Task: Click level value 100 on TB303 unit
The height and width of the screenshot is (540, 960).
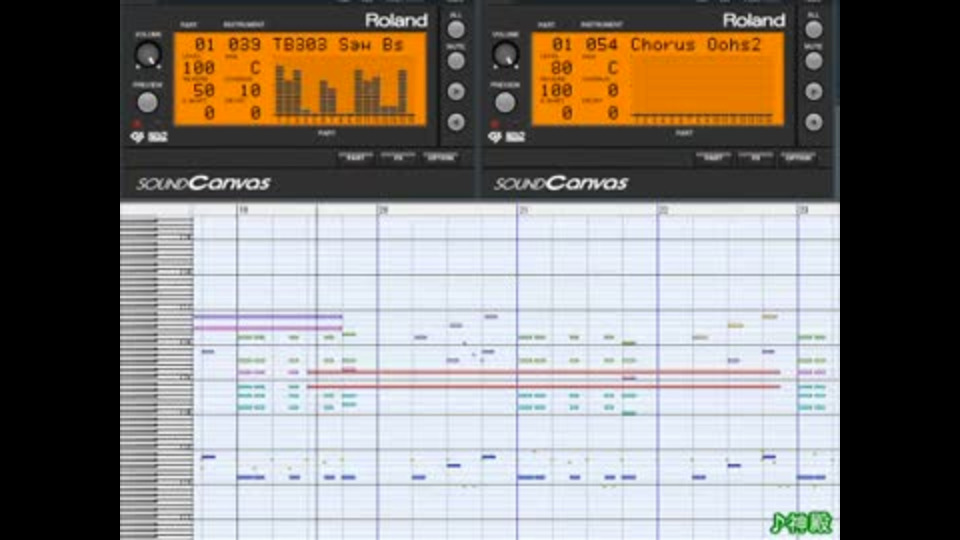Action: (199, 68)
